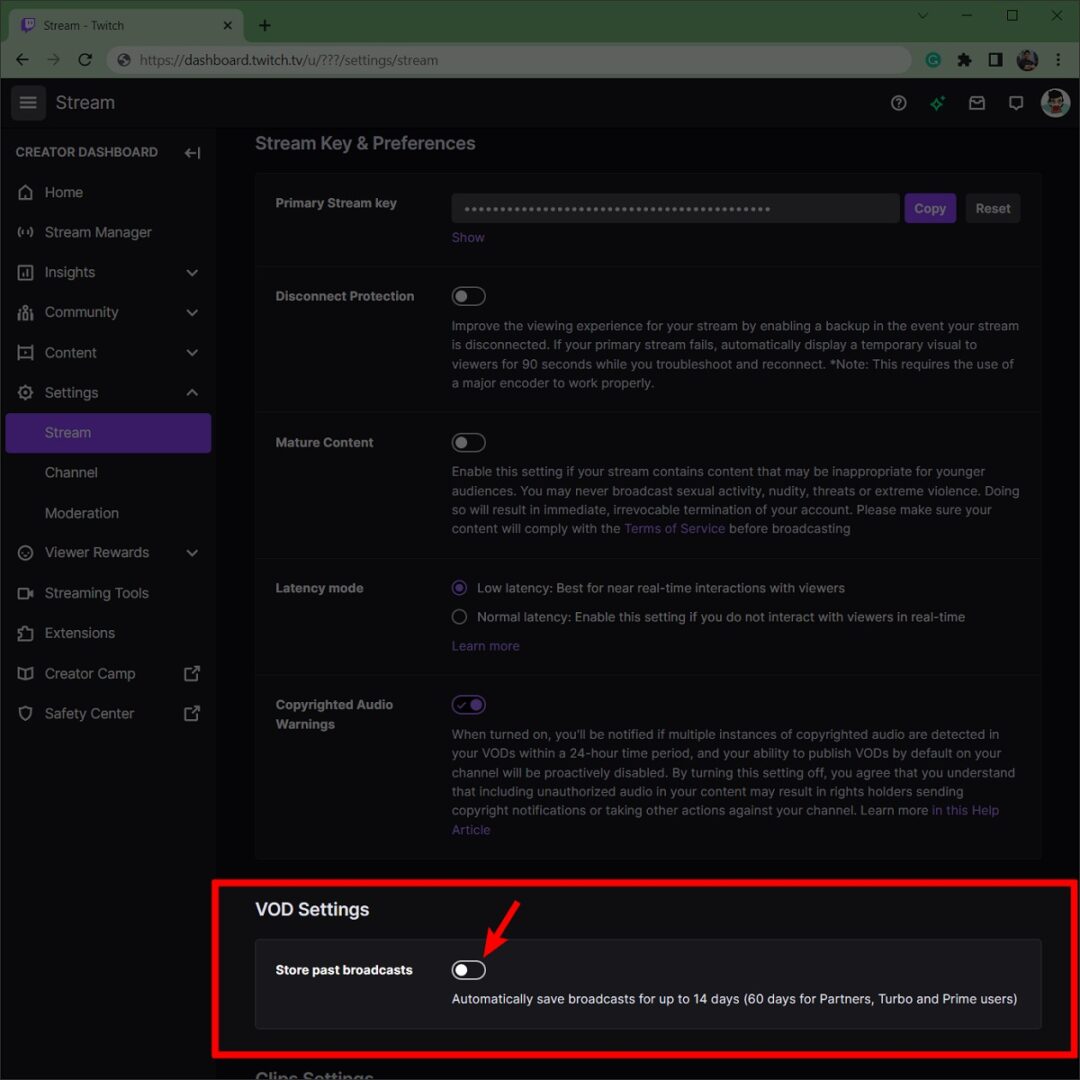Collapse the Creator Dashboard sidebar

[x=192, y=153]
